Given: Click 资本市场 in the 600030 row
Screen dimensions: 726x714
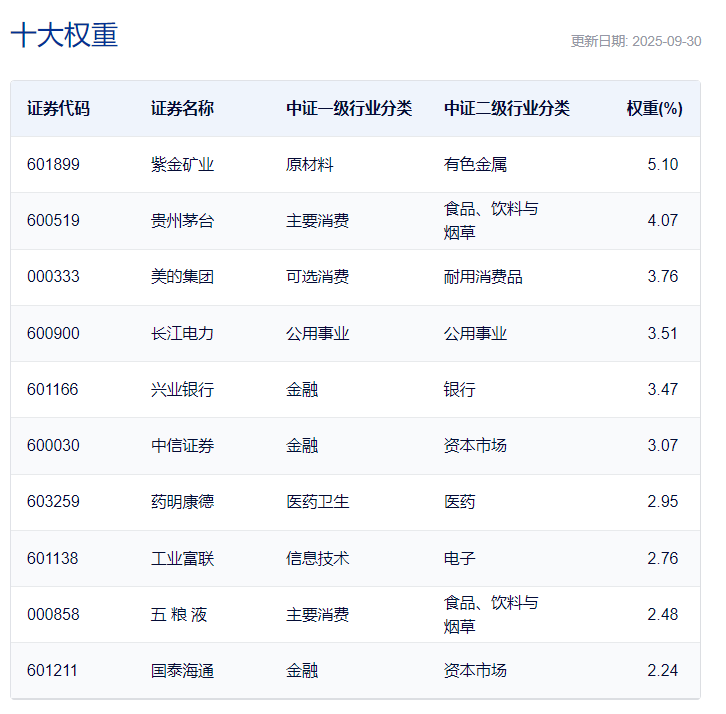Looking at the screenshot, I should tap(476, 445).
